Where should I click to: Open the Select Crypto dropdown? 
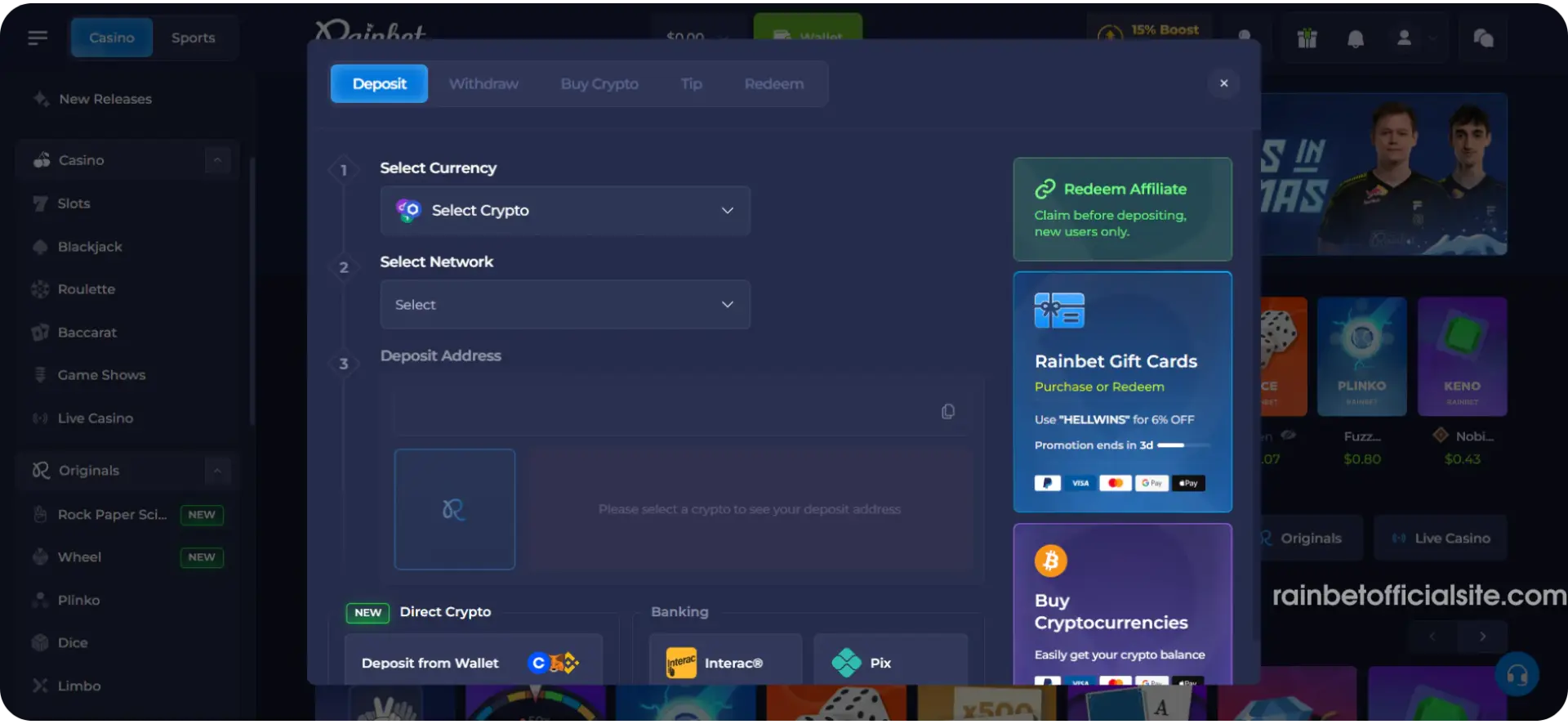pyautogui.click(x=565, y=211)
